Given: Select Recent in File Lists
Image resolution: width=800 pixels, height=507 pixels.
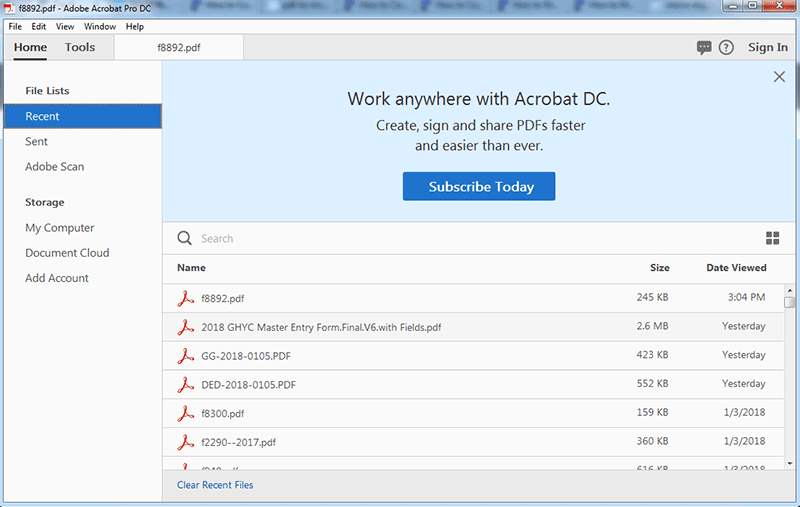Looking at the screenshot, I should (x=83, y=116).
